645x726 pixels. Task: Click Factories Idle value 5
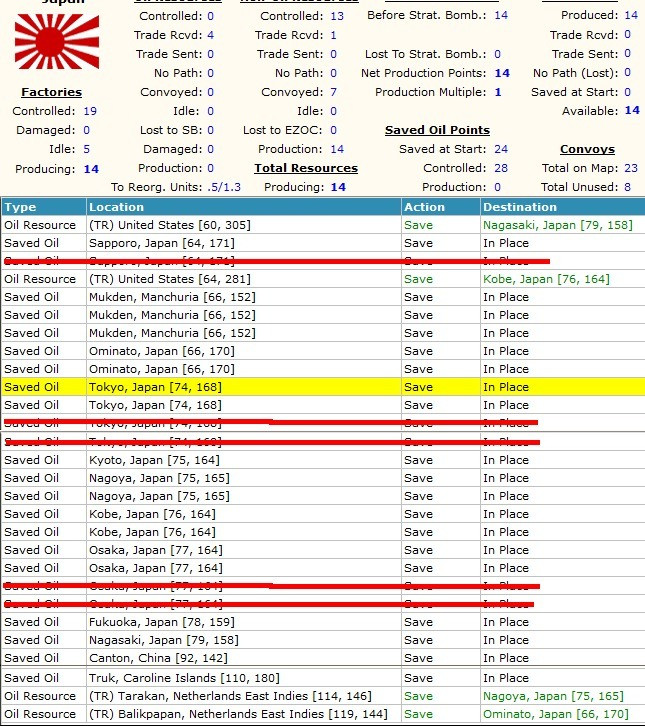(x=87, y=149)
